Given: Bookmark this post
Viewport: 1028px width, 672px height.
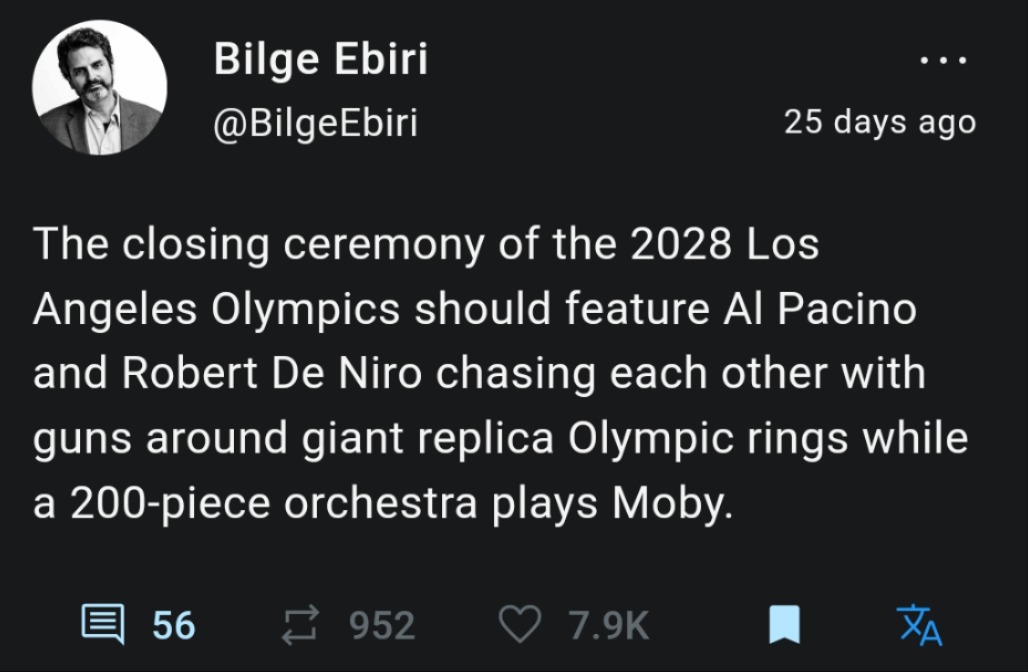Looking at the screenshot, I should point(784,626).
